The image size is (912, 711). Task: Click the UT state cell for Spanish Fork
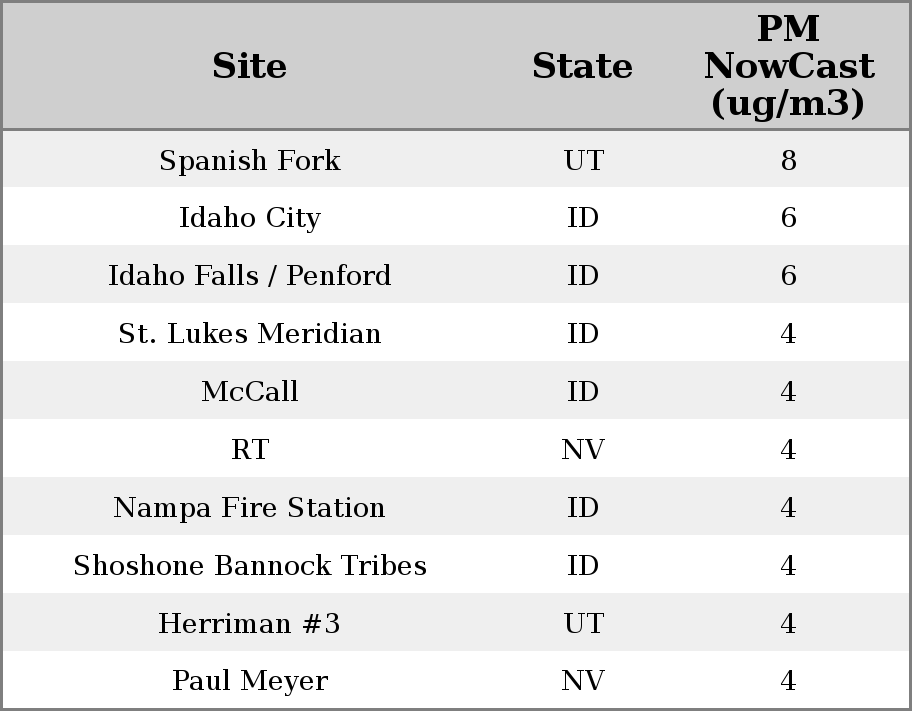pos(583,161)
